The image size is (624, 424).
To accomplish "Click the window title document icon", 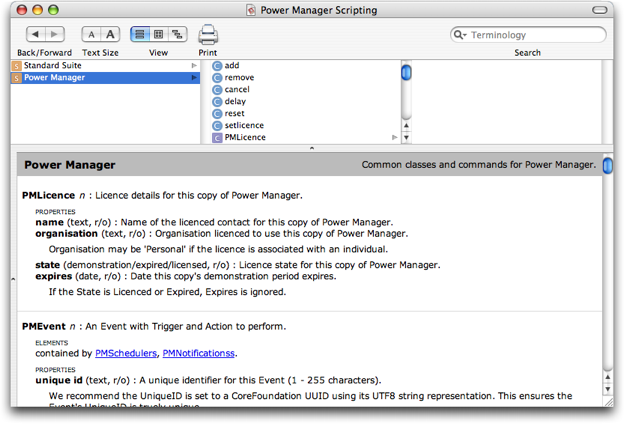I will (251, 10).
